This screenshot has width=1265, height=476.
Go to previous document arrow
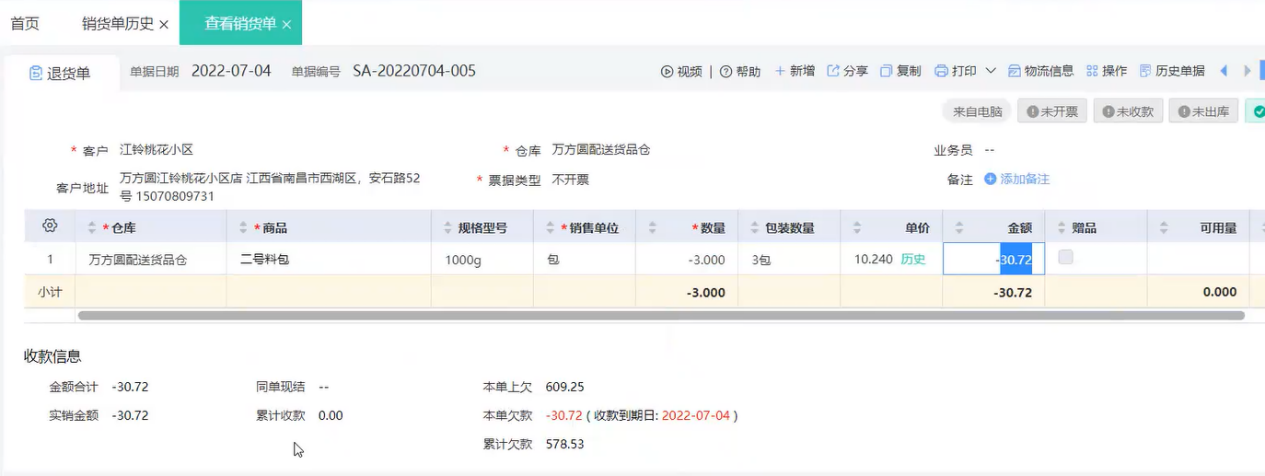[1223, 71]
